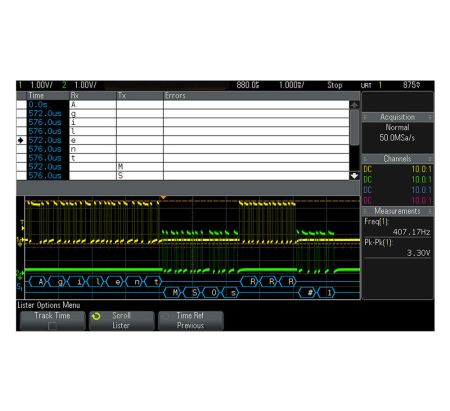Click the Errors column header
This screenshot has height=411, width=450.
(x=262, y=96)
